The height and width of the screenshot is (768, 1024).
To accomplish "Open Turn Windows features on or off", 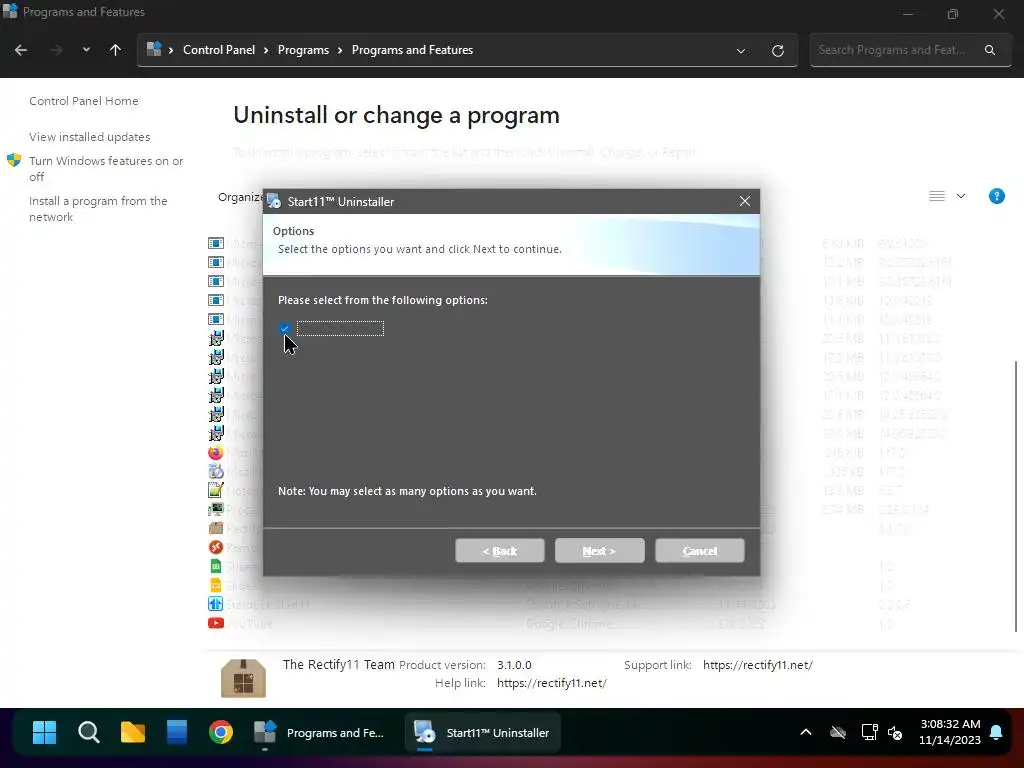I will (106, 168).
